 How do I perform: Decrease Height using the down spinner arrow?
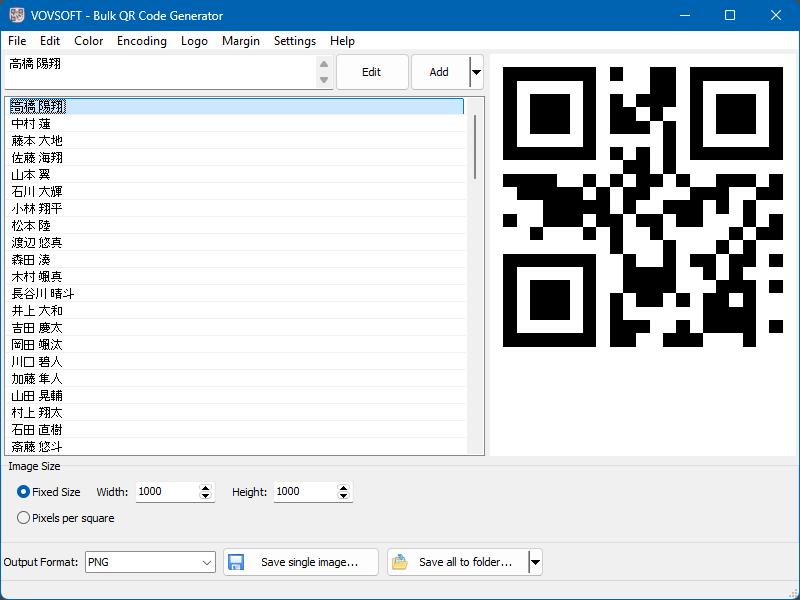pyautogui.click(x=344, y=497)
